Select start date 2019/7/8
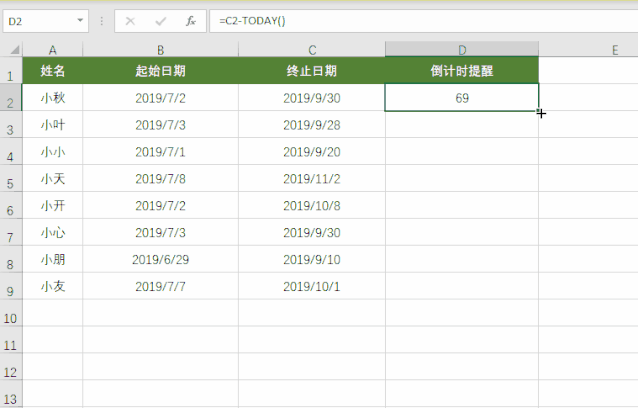 (x=160, y=178)
